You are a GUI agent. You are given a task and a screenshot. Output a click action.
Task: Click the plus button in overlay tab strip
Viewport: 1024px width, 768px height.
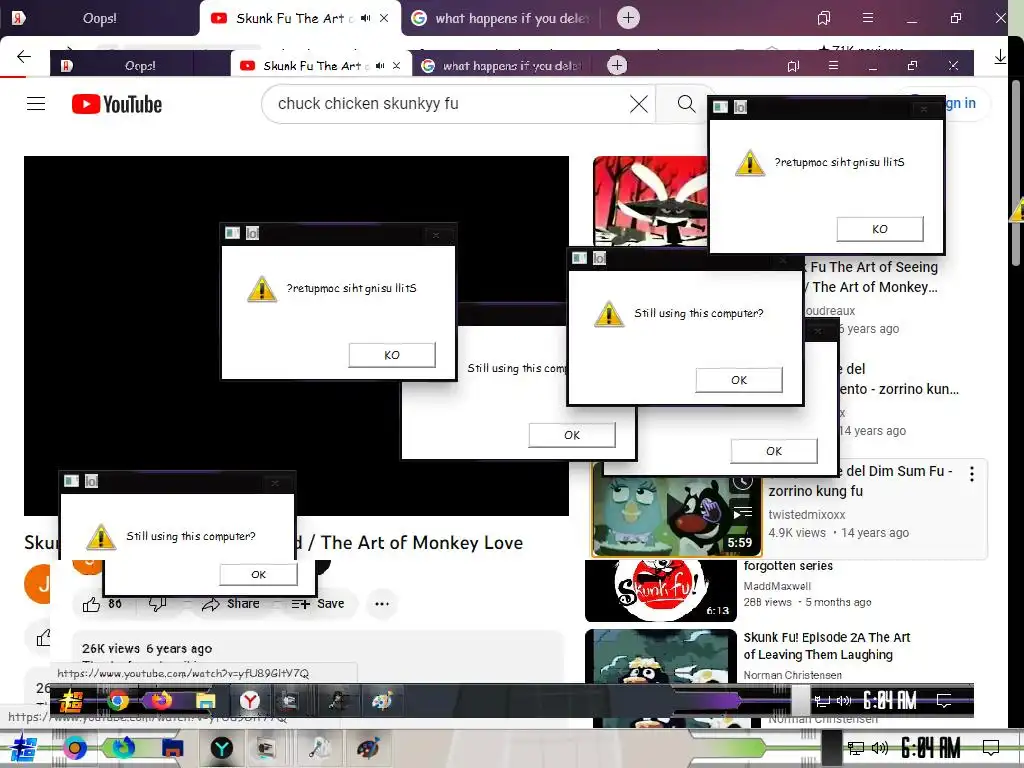(x=617, y=65)
